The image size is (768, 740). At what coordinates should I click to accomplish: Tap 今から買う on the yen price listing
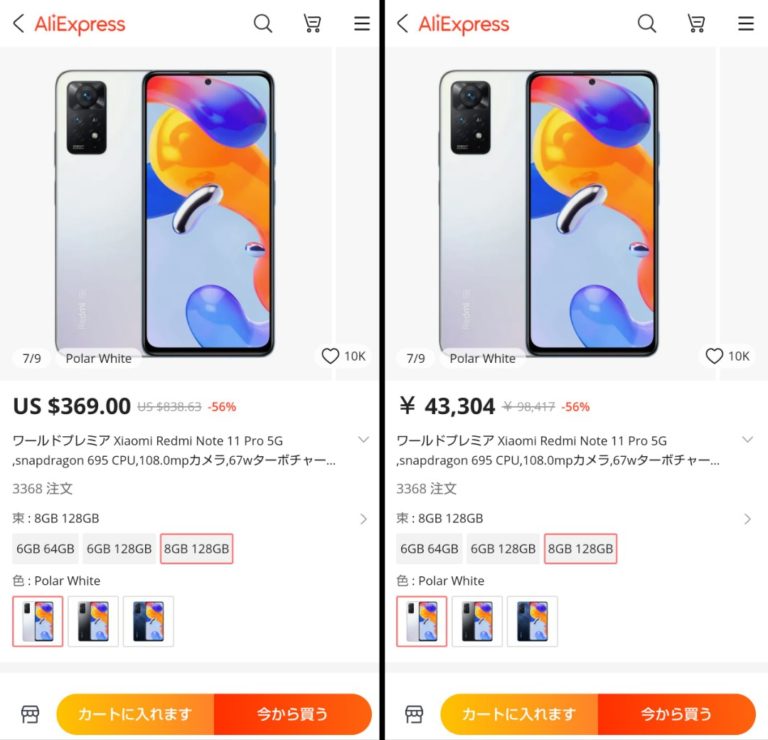[676, 714]
